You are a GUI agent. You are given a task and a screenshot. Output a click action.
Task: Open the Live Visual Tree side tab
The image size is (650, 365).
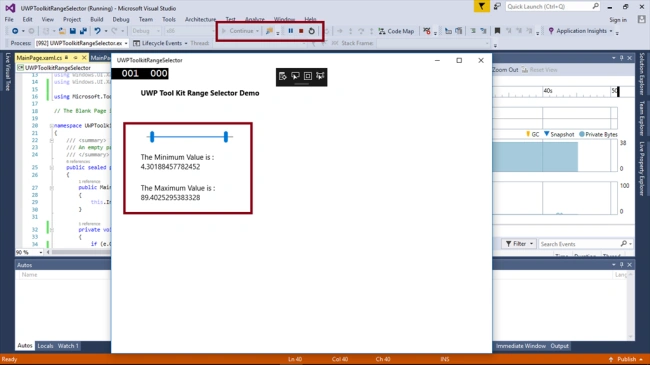(7, 72)
